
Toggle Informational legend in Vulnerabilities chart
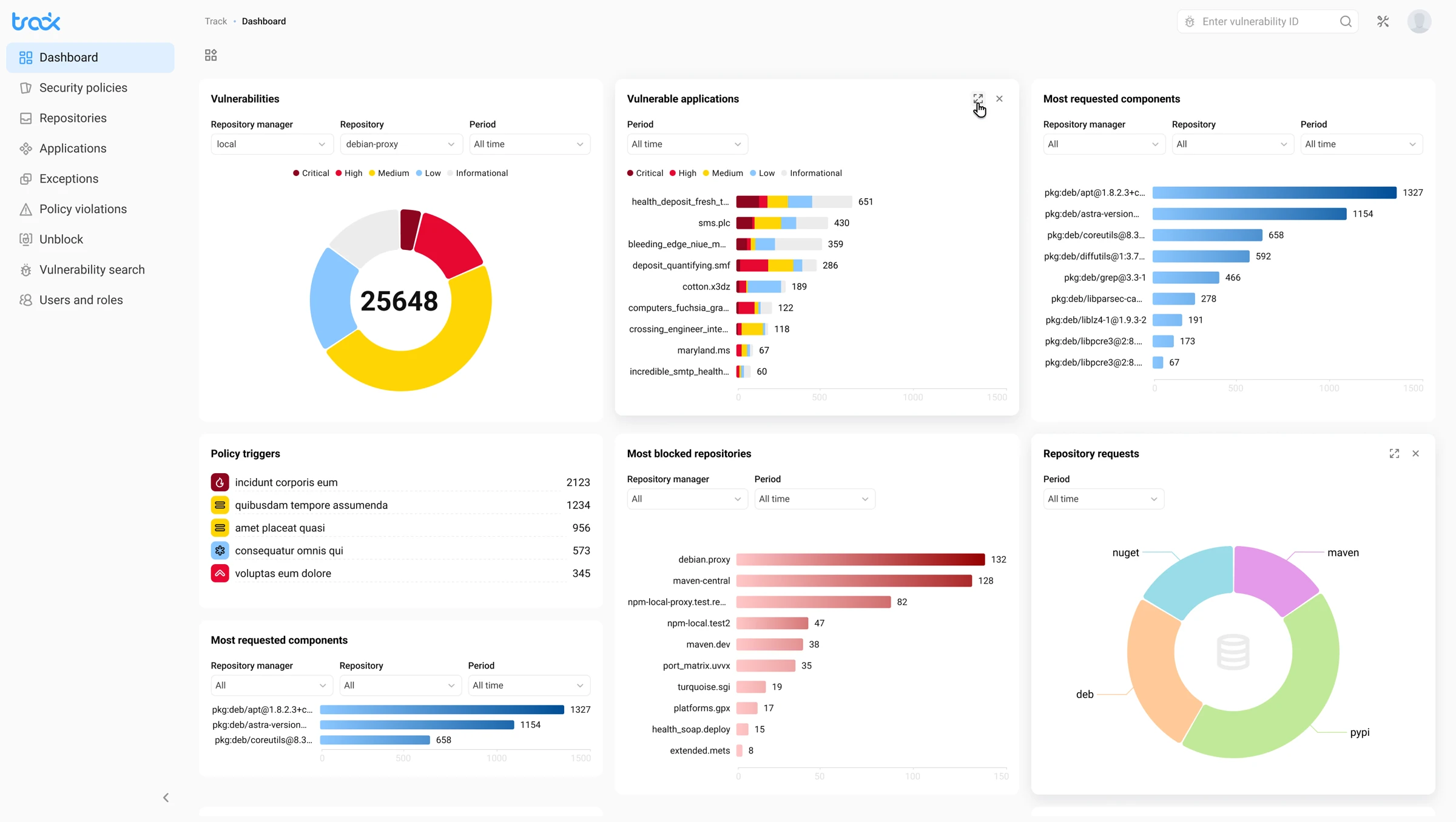coord(477,173)
